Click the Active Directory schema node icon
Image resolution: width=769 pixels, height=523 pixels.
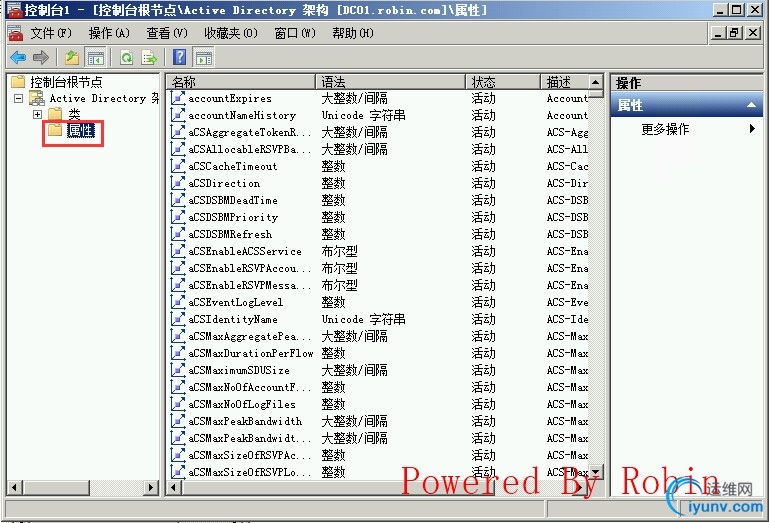(x=37, y=98)
